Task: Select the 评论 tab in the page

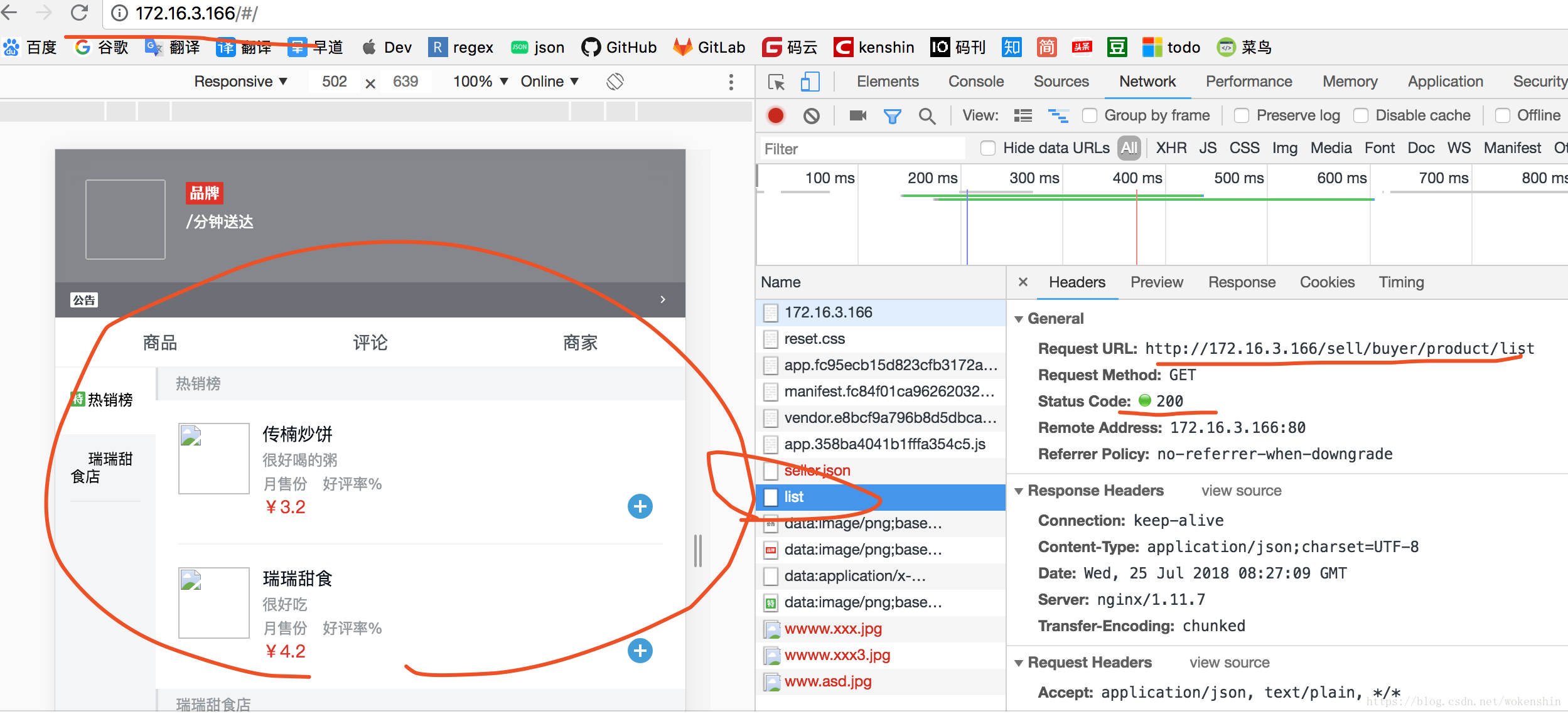Action: [x=370, y=343]
